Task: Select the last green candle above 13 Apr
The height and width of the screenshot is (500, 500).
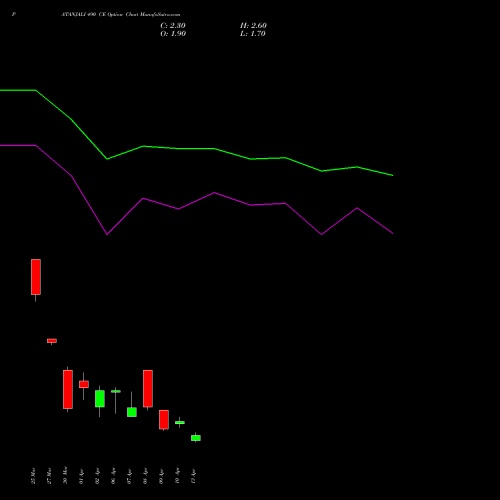Action: pyautogui.click(x=196, y=438)
